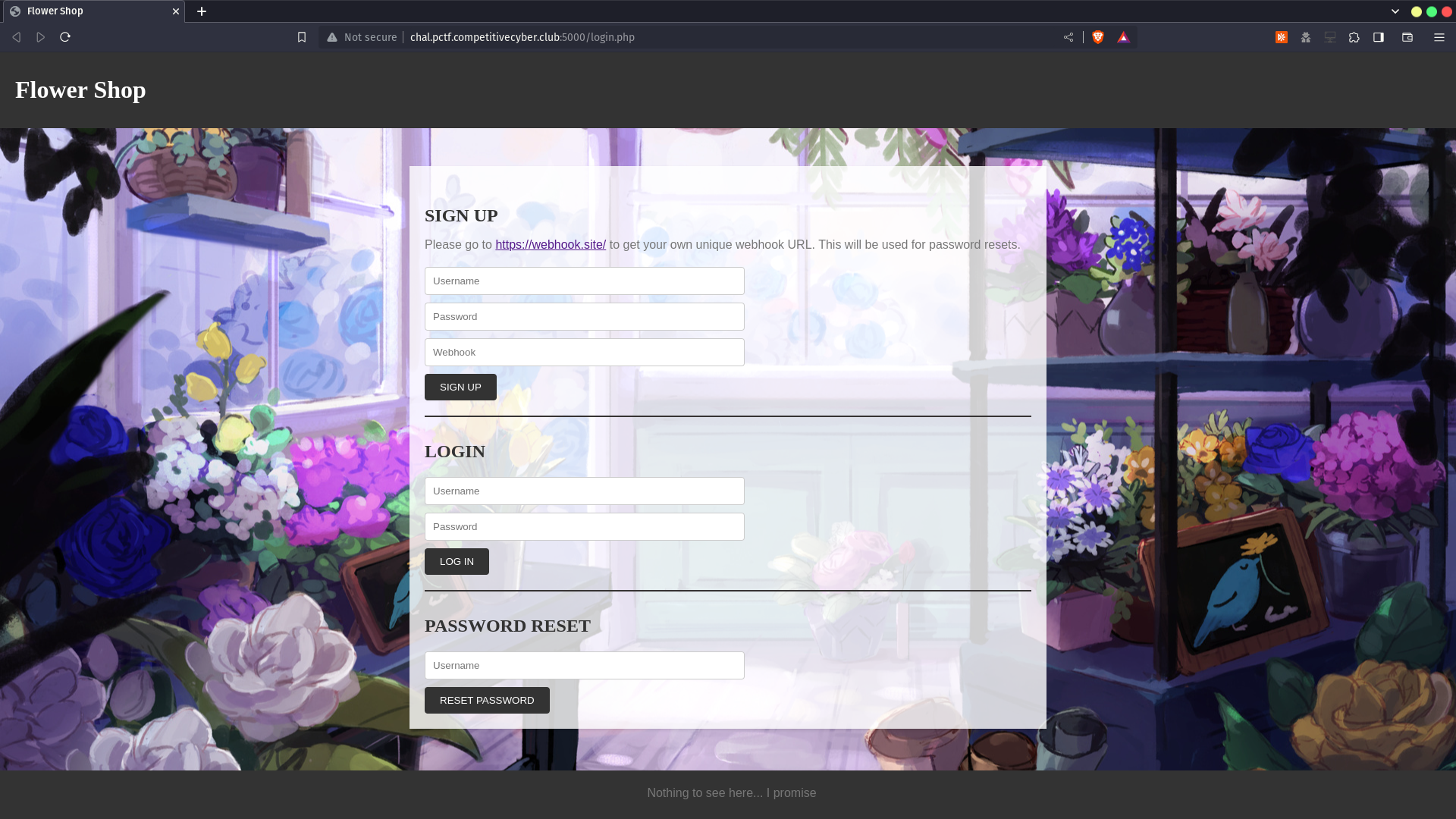
Task: Focus the Login Password field
Action: [585, 526]
